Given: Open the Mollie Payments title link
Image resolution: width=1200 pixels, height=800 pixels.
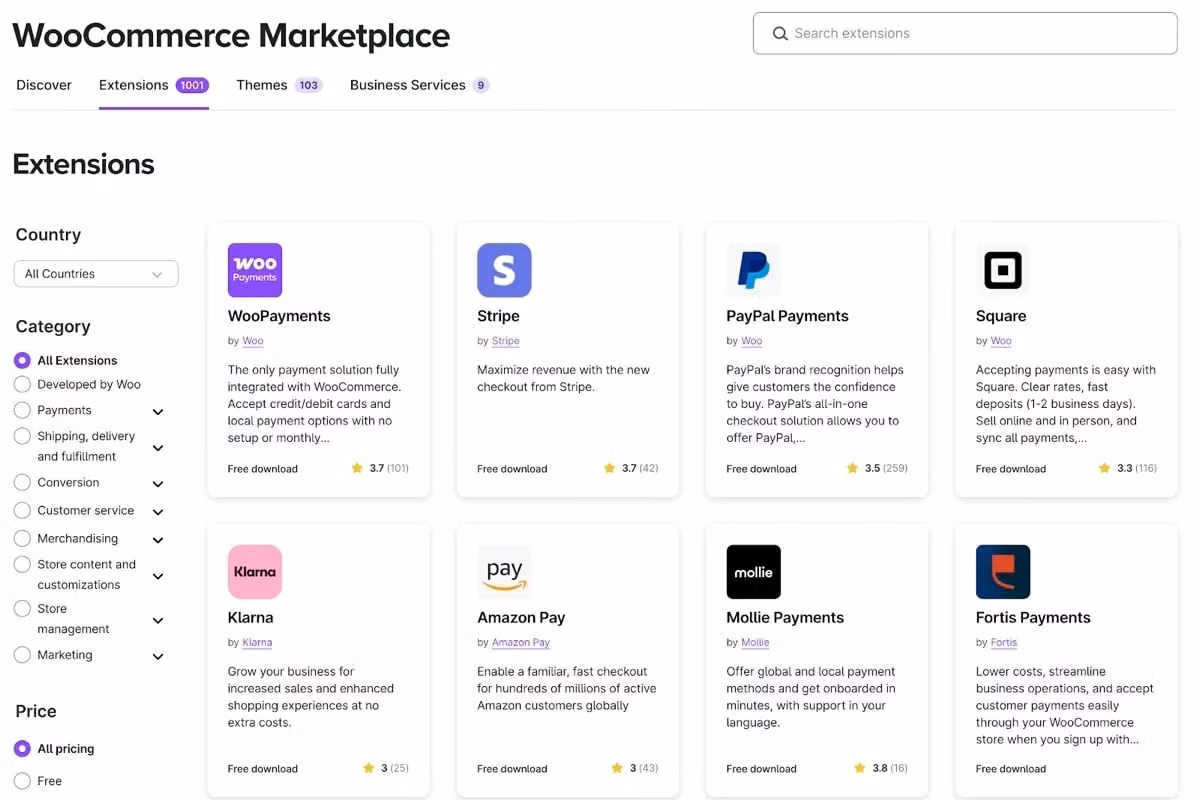Looking at the screenshot, I should pos(785,618).
